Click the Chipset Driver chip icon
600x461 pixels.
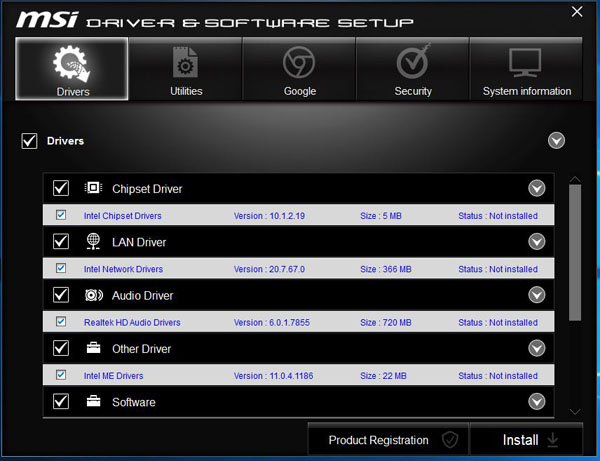(93, 188)
